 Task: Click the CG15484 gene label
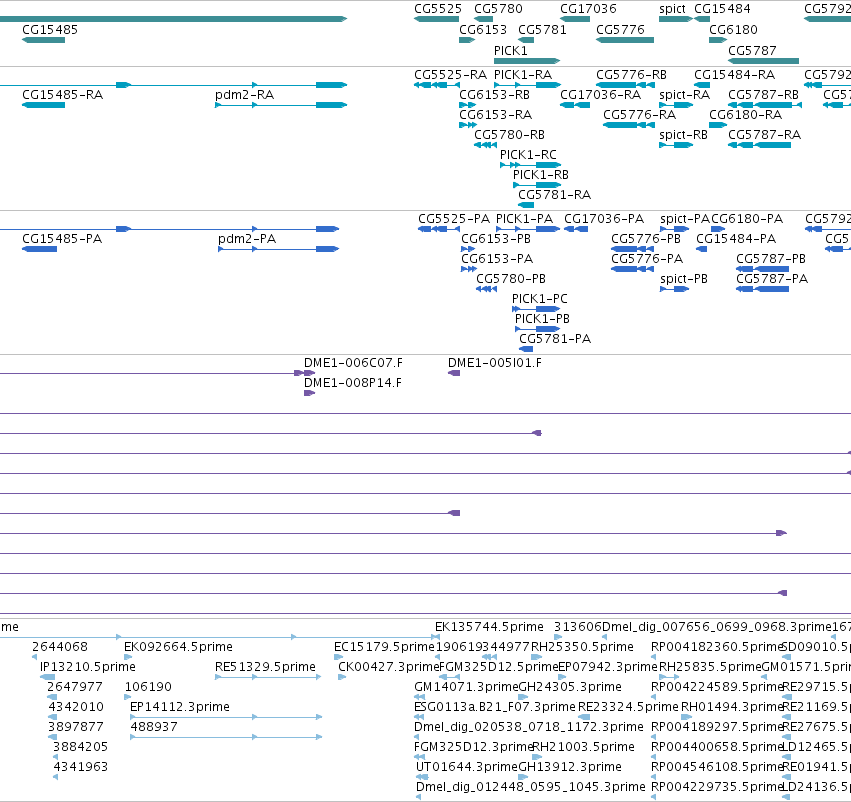(x=722, y=9)
